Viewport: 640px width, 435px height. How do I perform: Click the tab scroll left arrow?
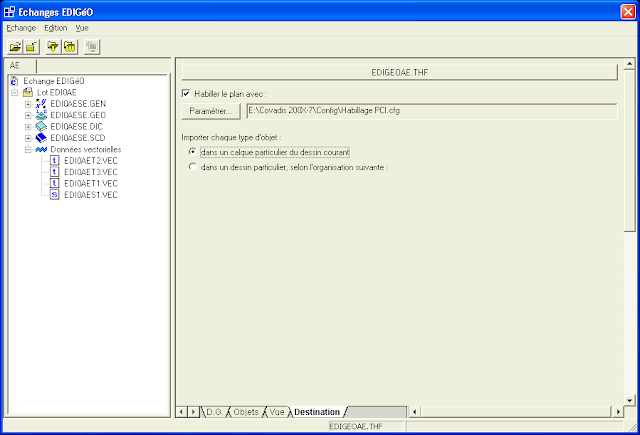coord(181,412)
